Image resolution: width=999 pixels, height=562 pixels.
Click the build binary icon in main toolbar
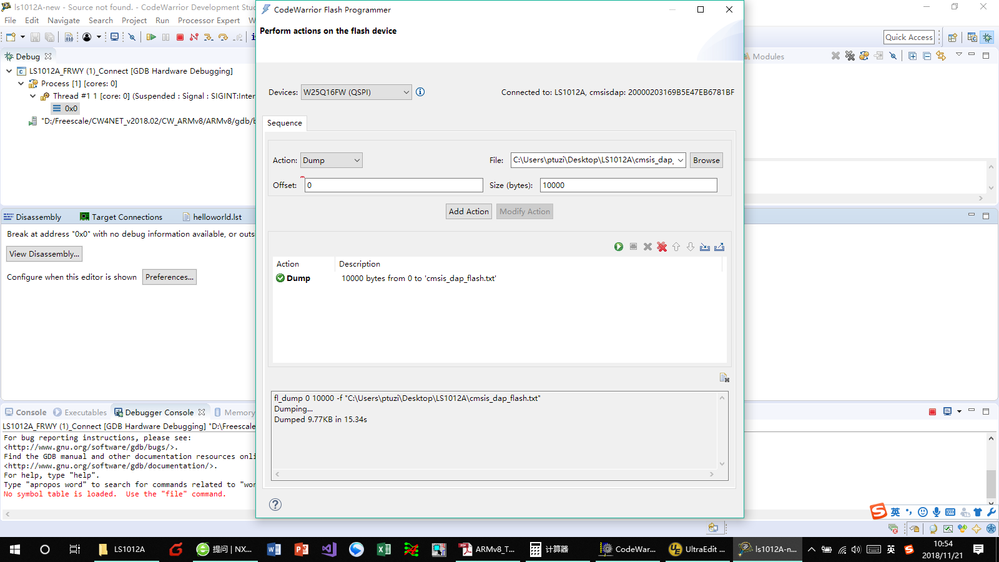tap(68, 37)
